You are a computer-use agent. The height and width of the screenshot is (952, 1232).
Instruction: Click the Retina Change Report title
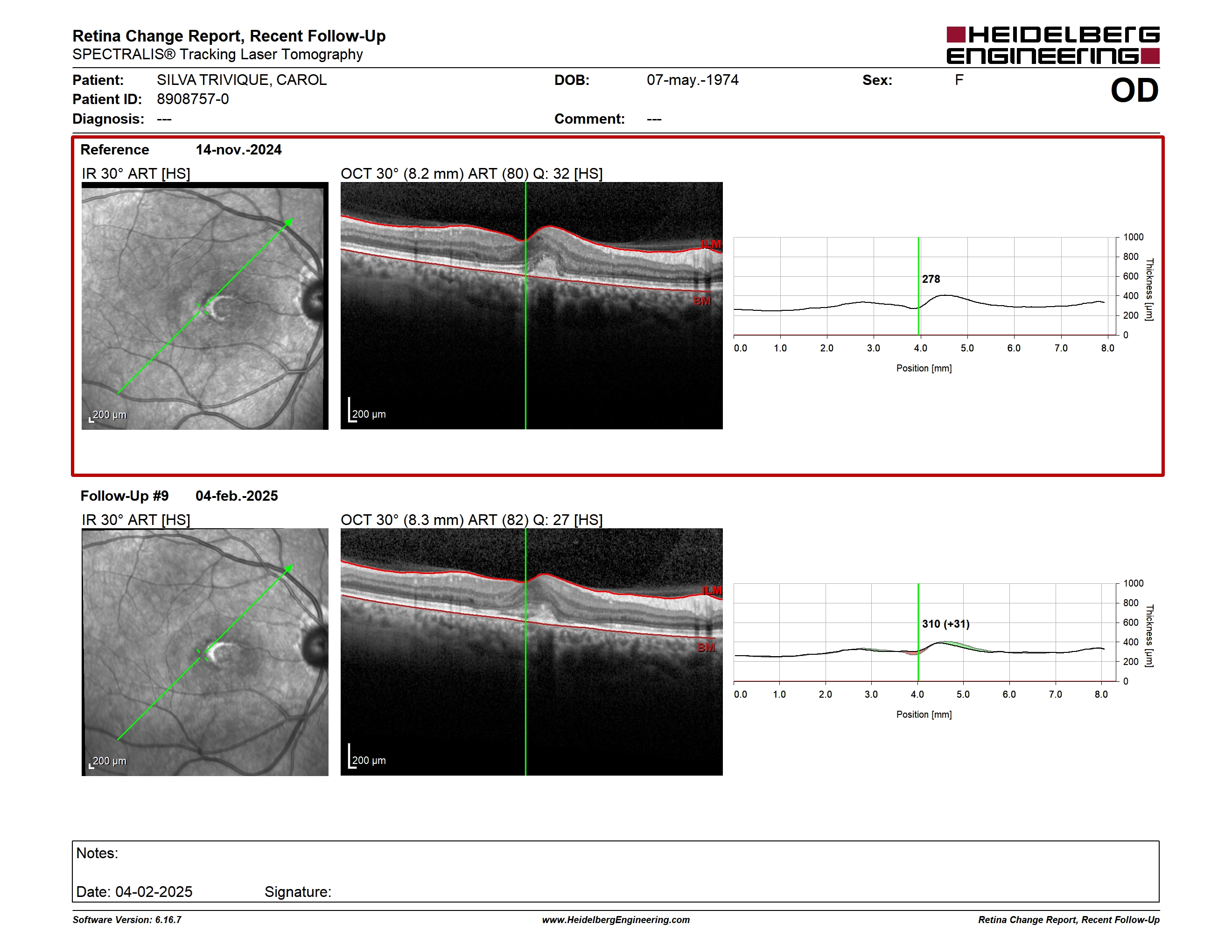coord(229,36)
